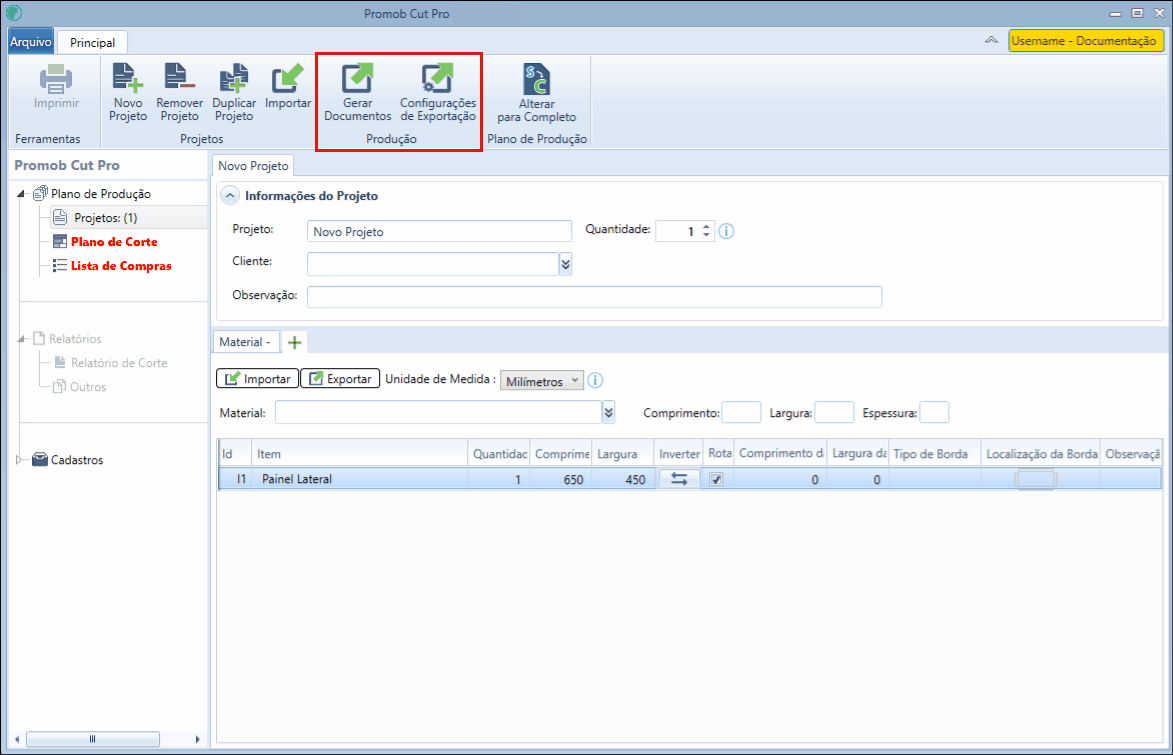The width and height of the screenshot is (1173, 755).
Task: Click the Username - Documentação button
Action: [1085, 41]
